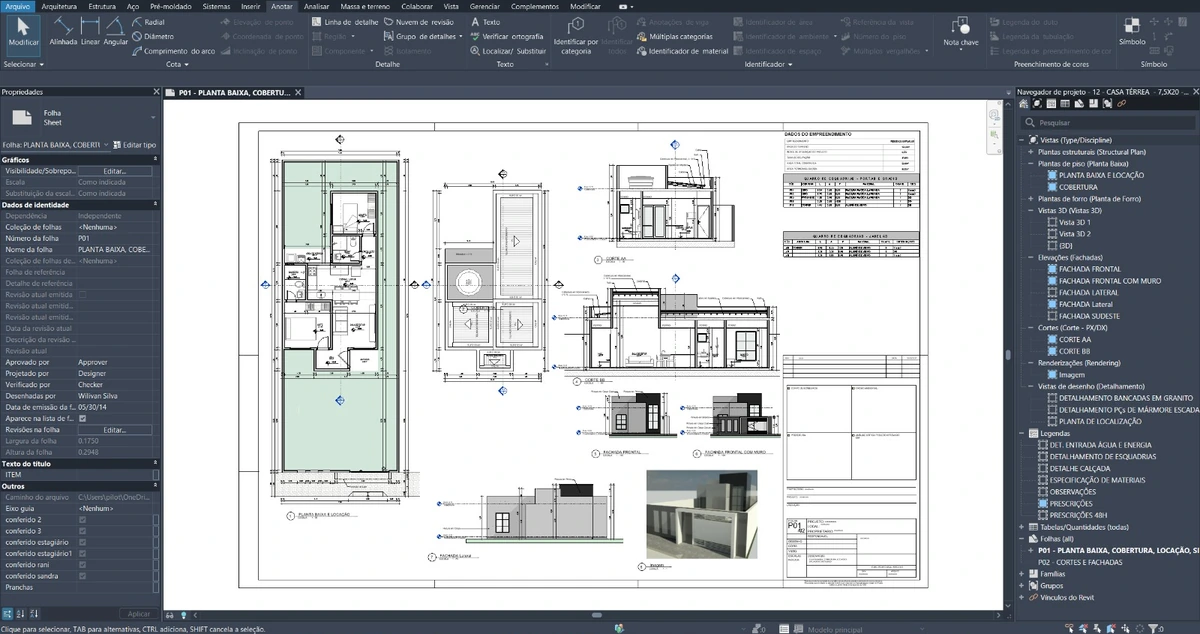Insert annotation with the Texto tool
1200x634 pixels.
(x=484, y=21)
